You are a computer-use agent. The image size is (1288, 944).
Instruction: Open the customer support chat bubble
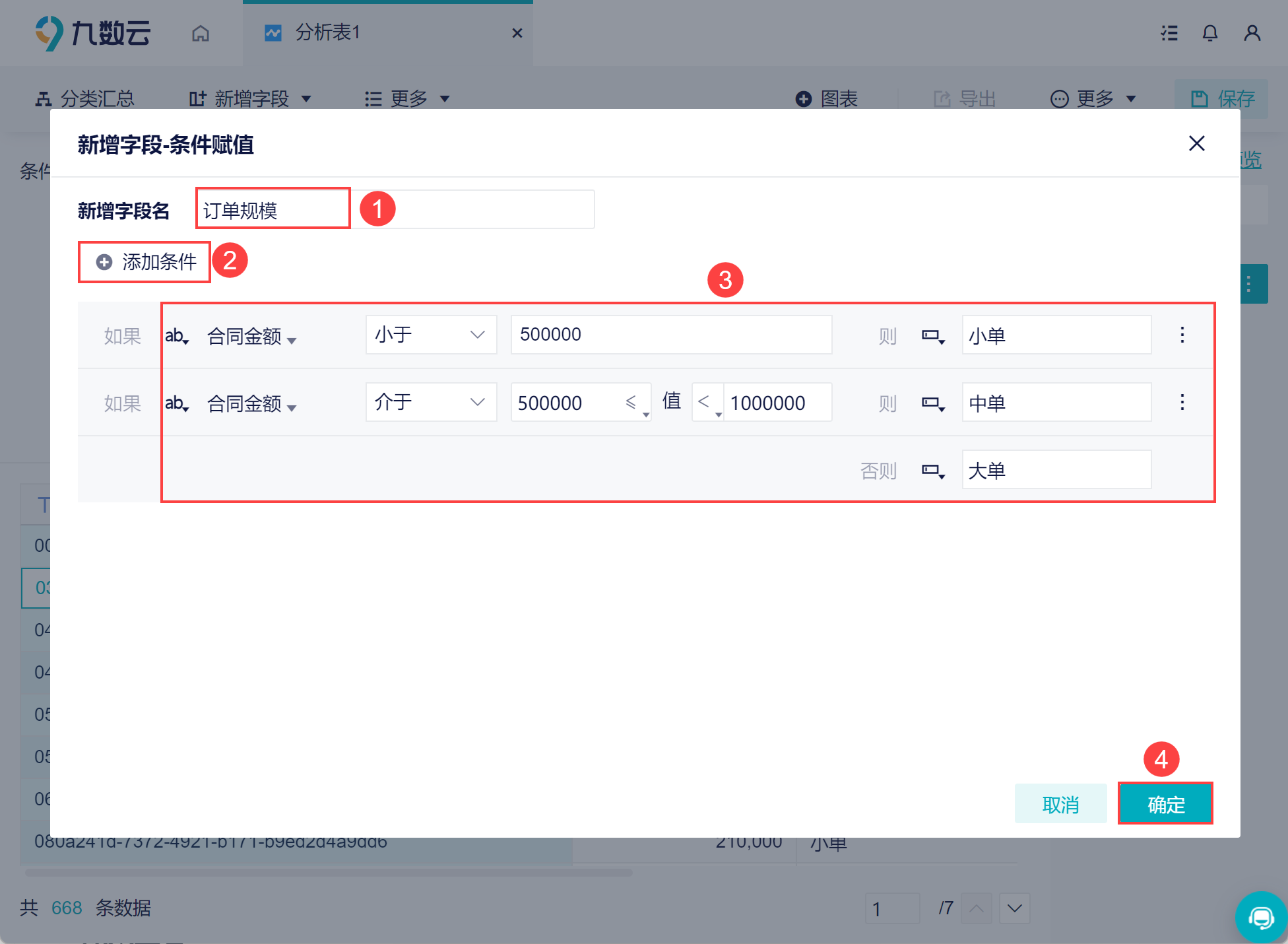pos(1261,917)
